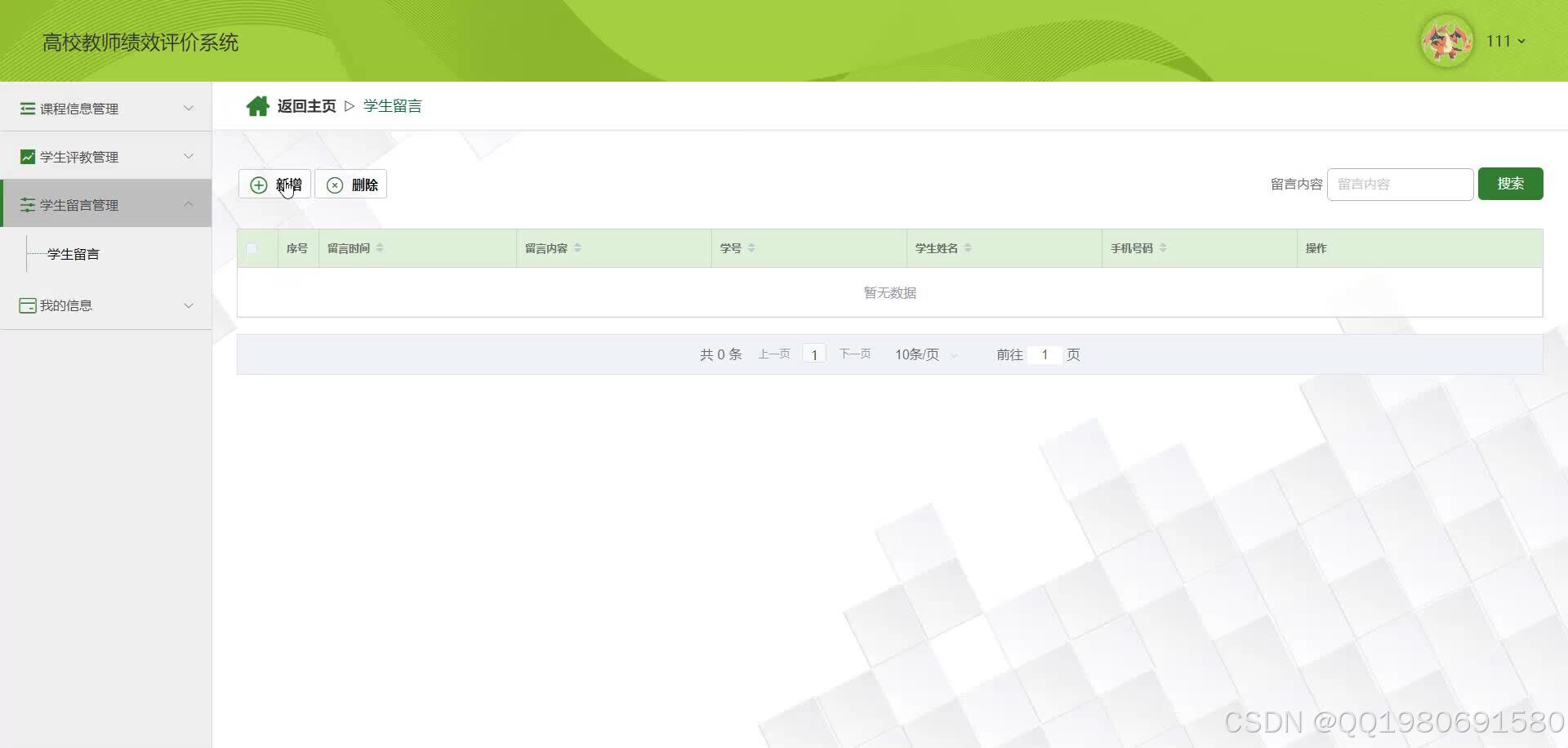
Task: Select the 学生留言 submenu item
Action: click(x=73, y=254)
